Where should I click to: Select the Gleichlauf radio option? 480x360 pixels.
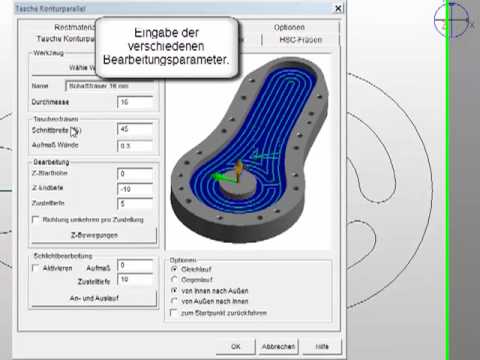pos(174,269)
